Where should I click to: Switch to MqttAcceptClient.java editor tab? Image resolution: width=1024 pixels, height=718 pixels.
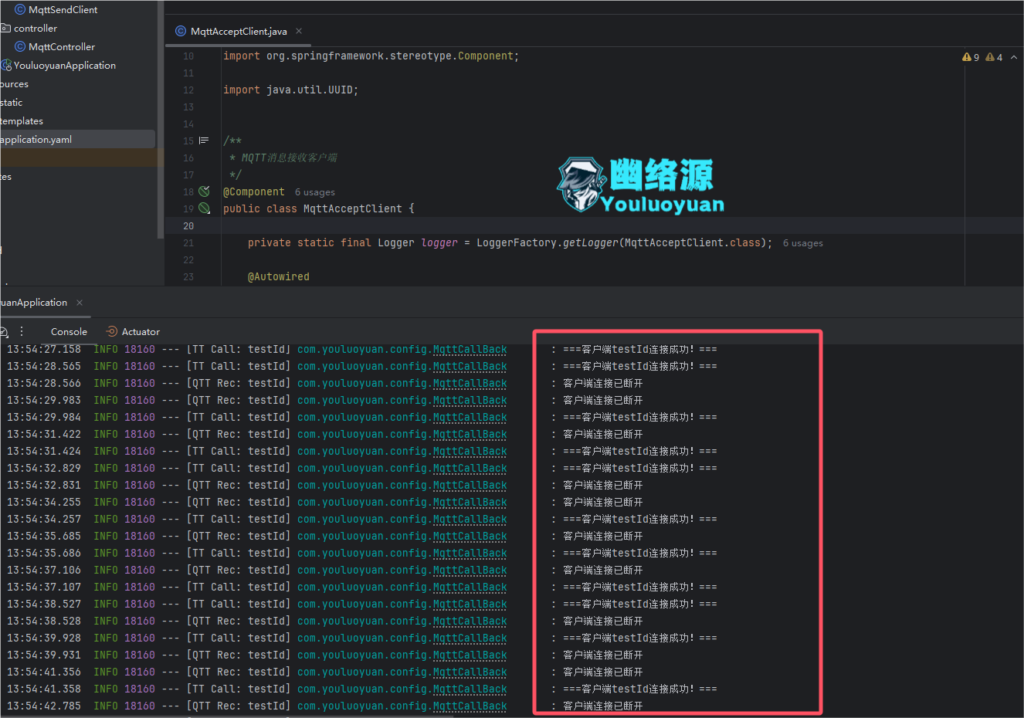238,31
